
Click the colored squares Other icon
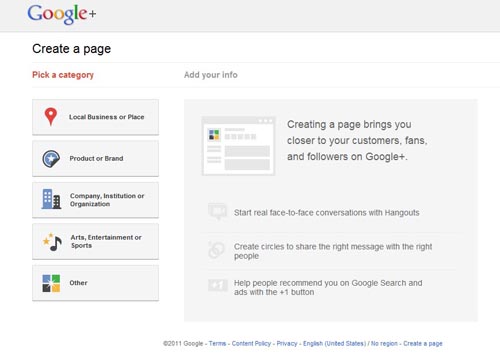click(x=51, y=283)
